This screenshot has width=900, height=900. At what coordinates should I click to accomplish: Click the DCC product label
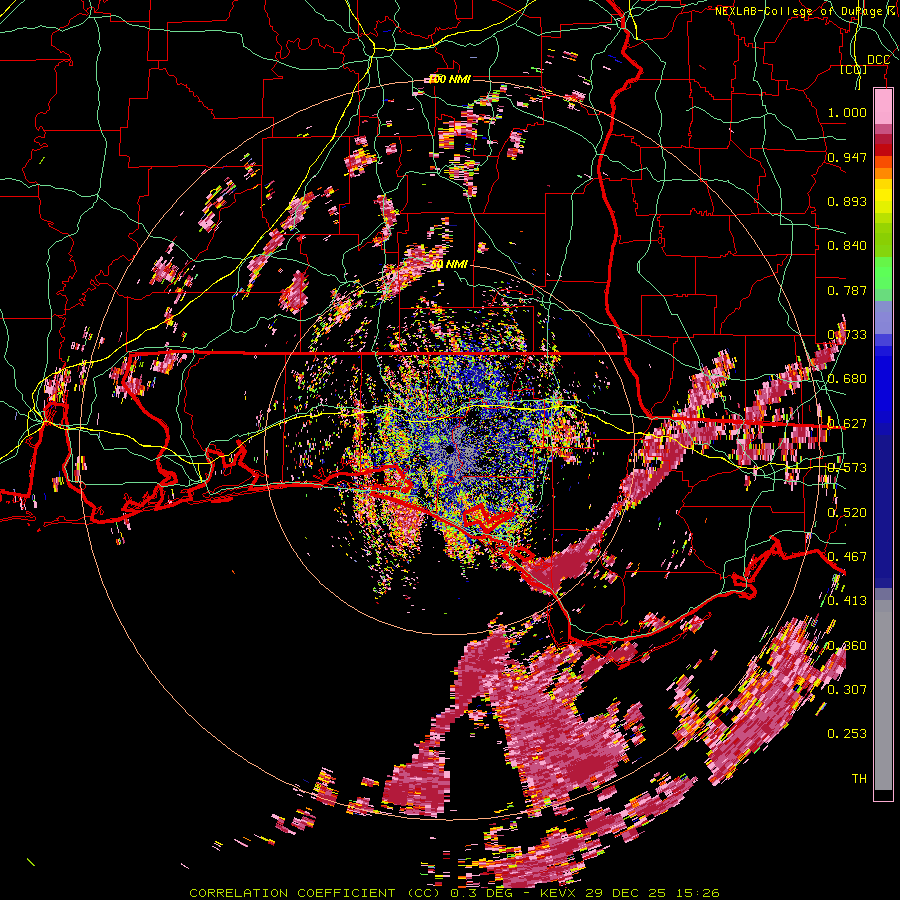coord(878,60)
